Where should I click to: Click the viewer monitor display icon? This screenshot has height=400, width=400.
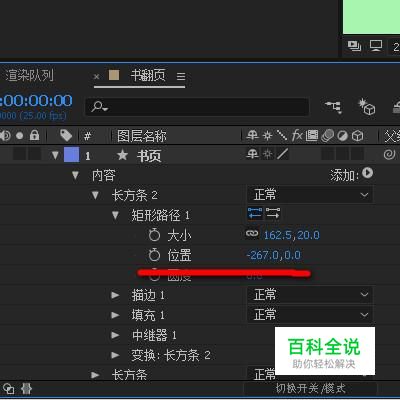[376, 46]
